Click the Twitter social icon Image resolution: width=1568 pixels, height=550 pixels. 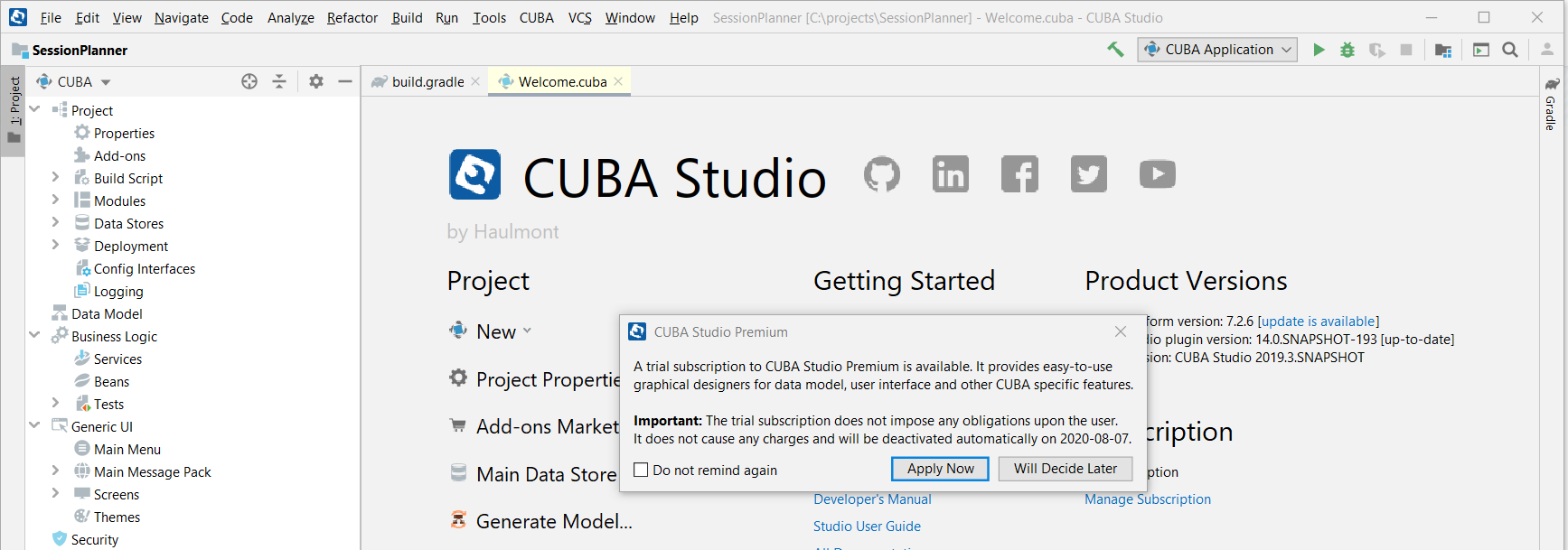(1089, 174)
